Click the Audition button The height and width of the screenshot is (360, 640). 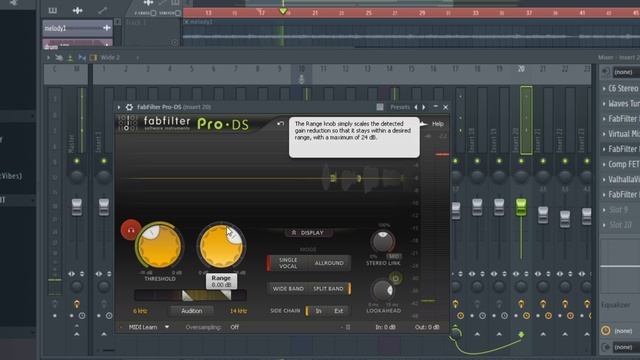pos(191,311)
